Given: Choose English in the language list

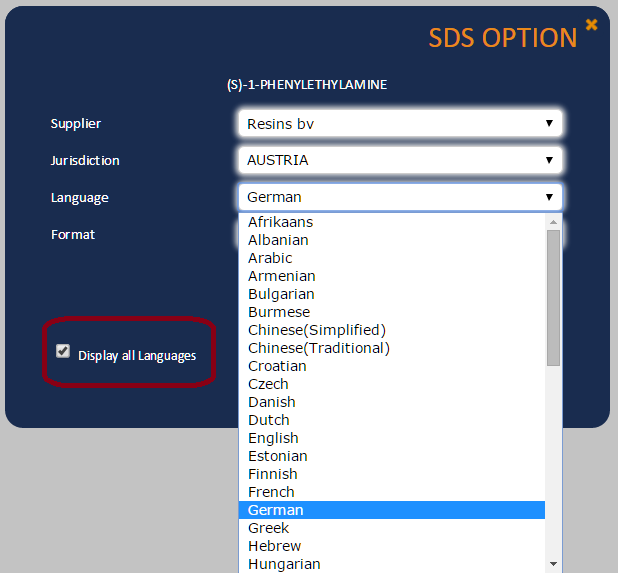Looking at the screenshot, I should [x=392, y=438].
